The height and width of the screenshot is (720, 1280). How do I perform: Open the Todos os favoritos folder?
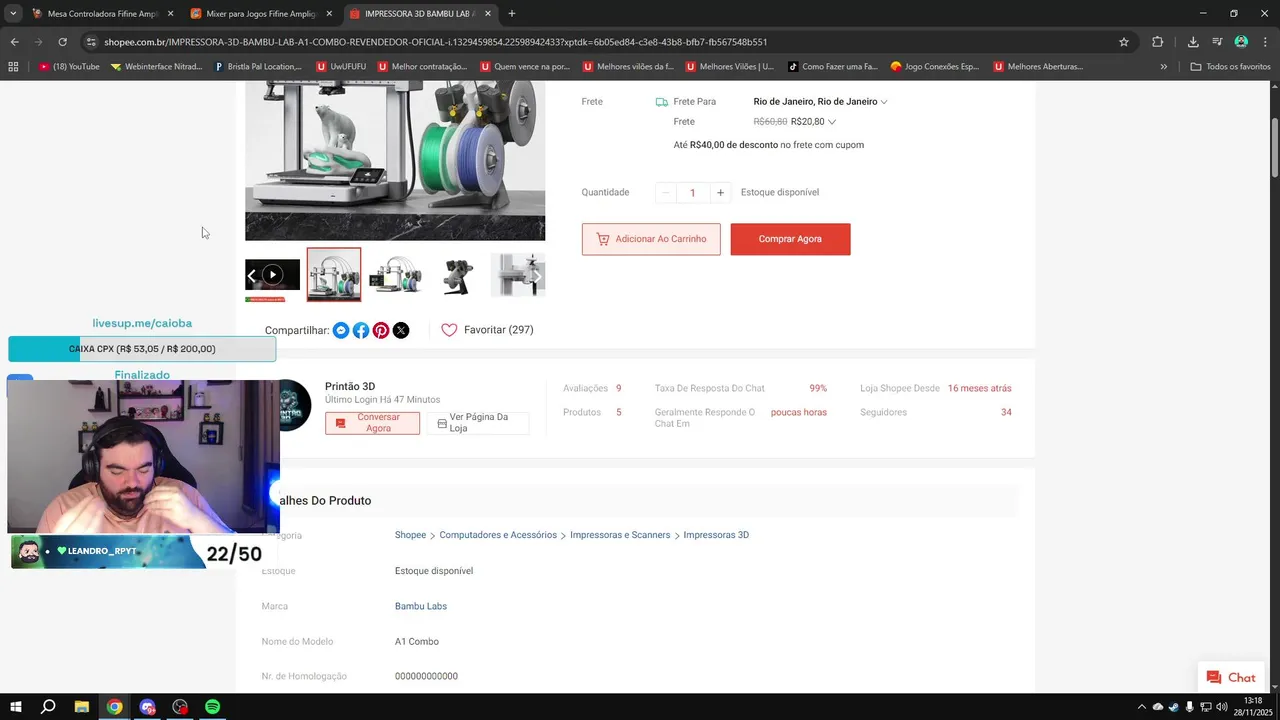pyautogui.click(x=1231, y=67)
